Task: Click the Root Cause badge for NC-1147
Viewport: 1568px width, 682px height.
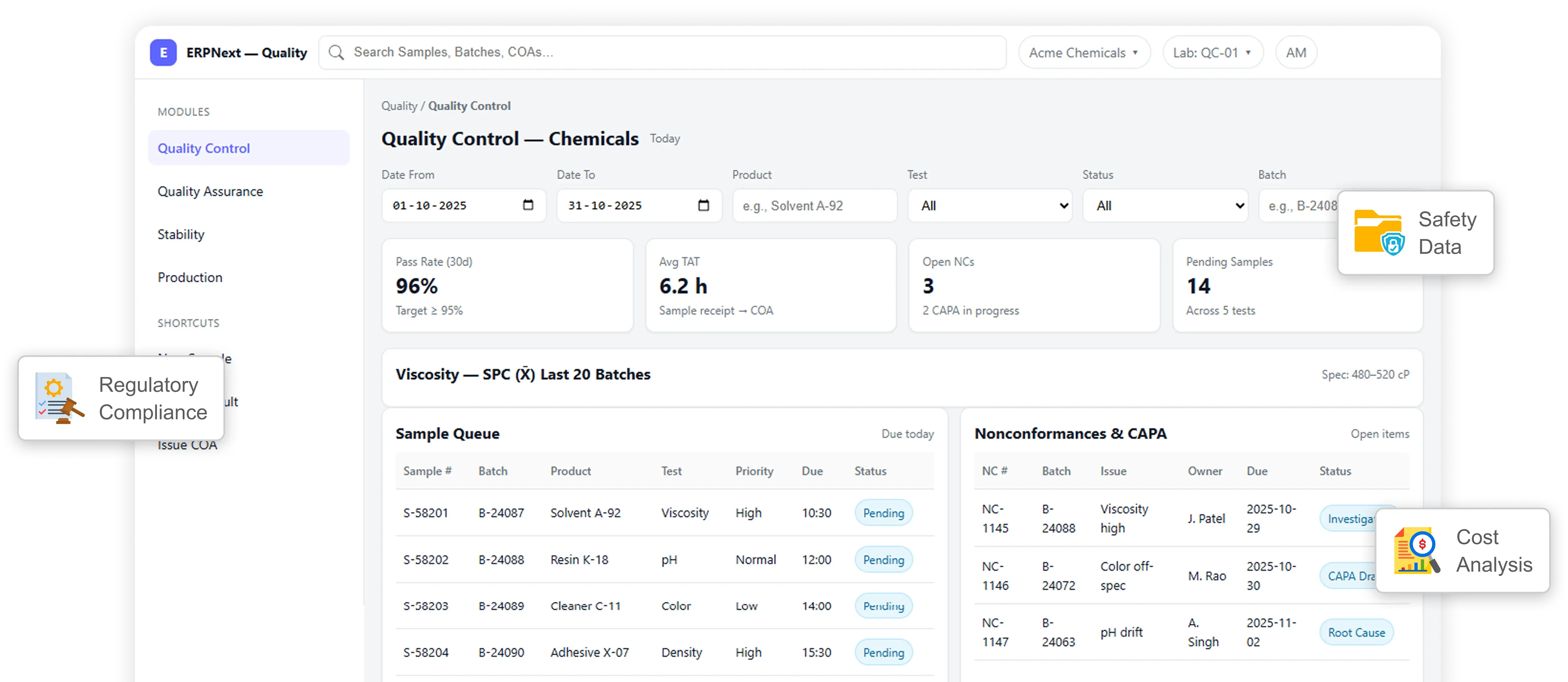Action: (x=1356, y=632)
